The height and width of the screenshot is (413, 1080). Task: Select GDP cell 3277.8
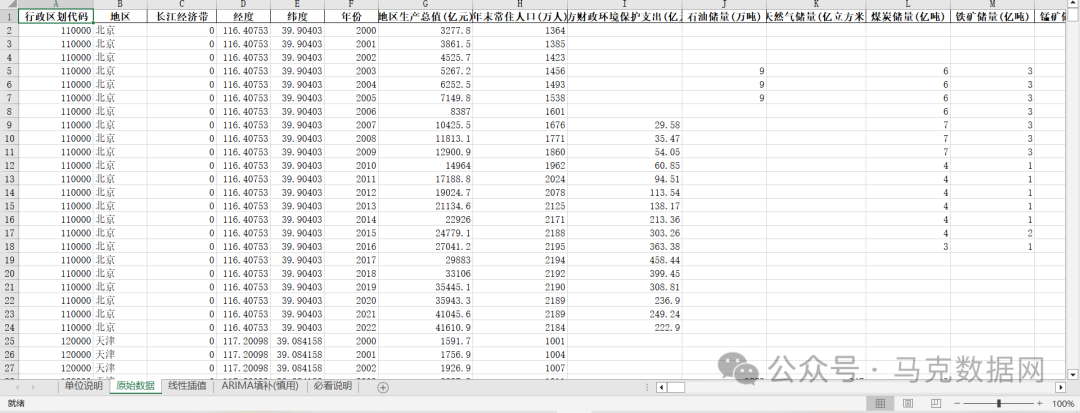click(x=426, y=30)
